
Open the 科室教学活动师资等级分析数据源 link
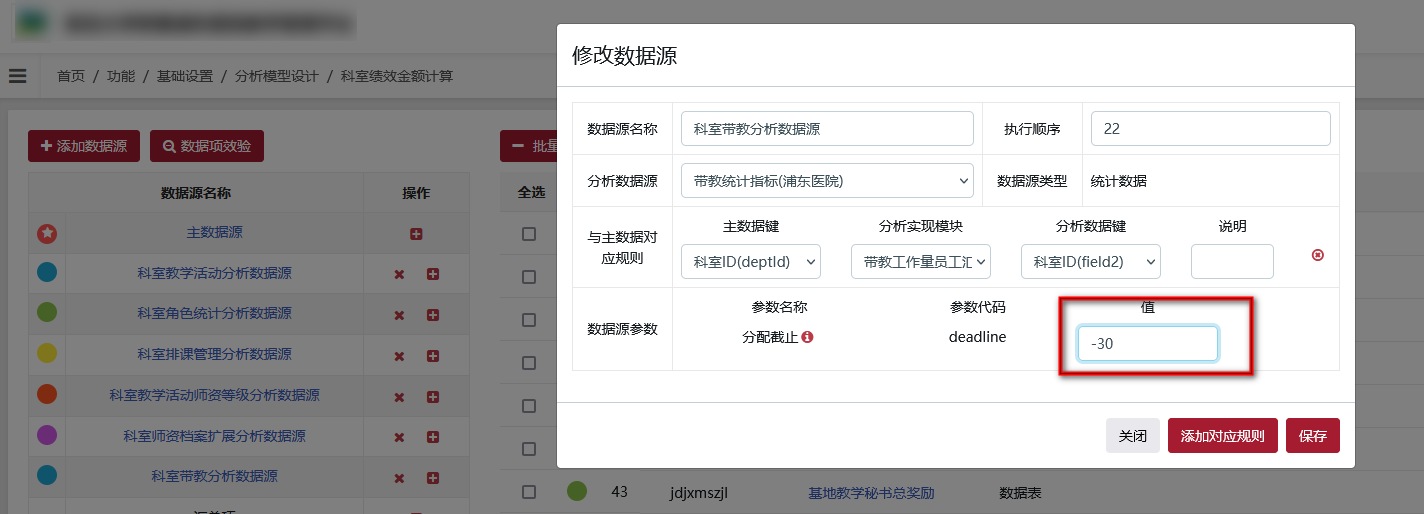pos(215,395)
